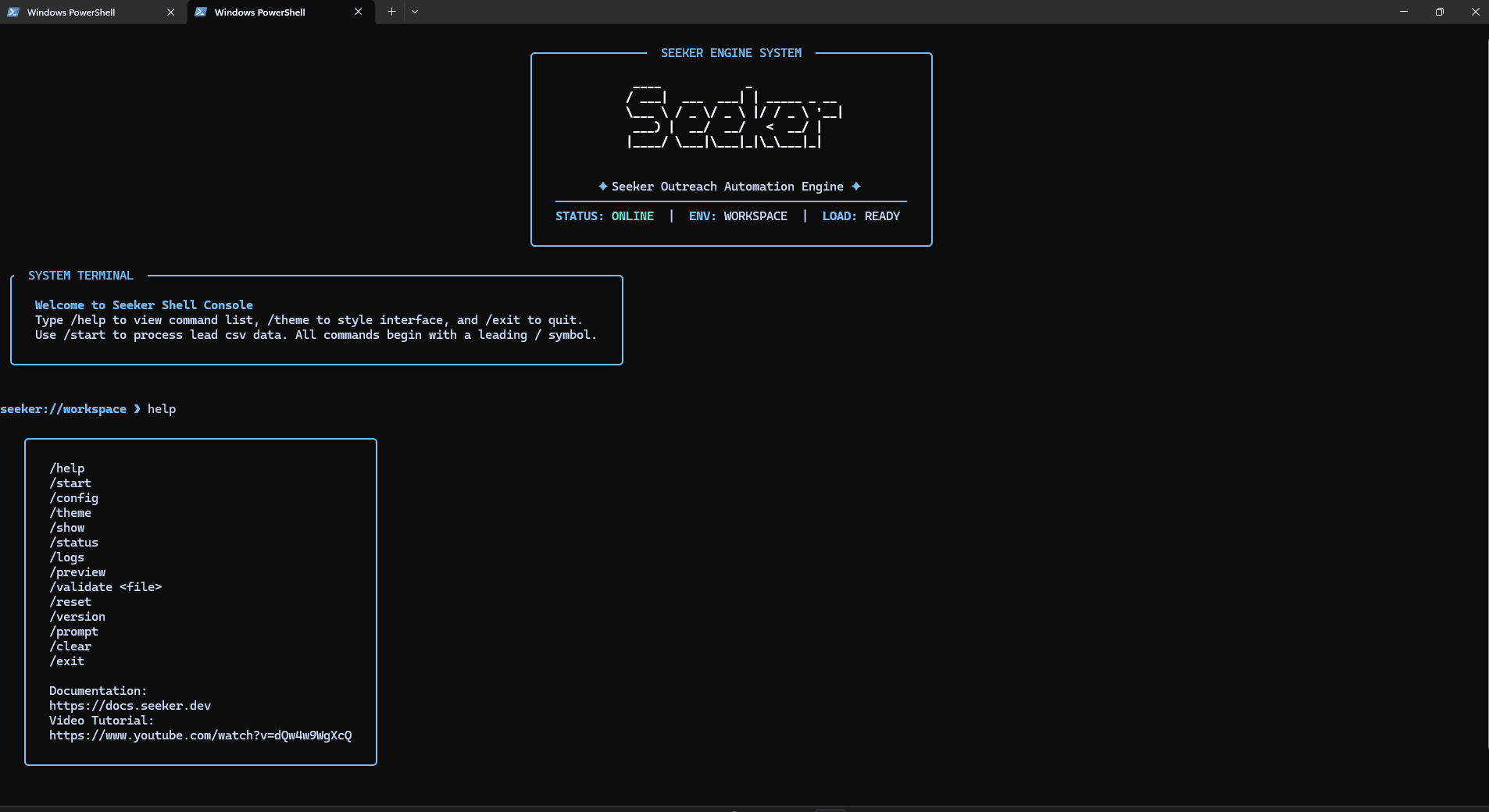This screenshot has width=1489, height=812.
Task: Close the first PowerShell tab
Action: [x=170, y=12]
